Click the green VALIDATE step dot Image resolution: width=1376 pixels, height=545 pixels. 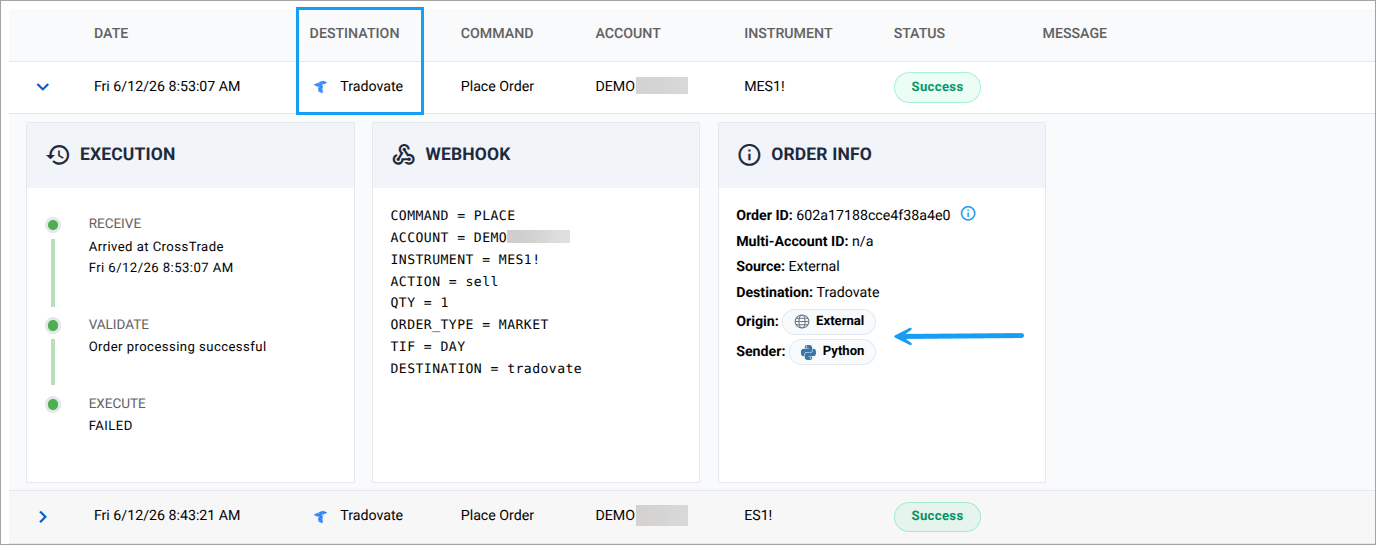53,325
